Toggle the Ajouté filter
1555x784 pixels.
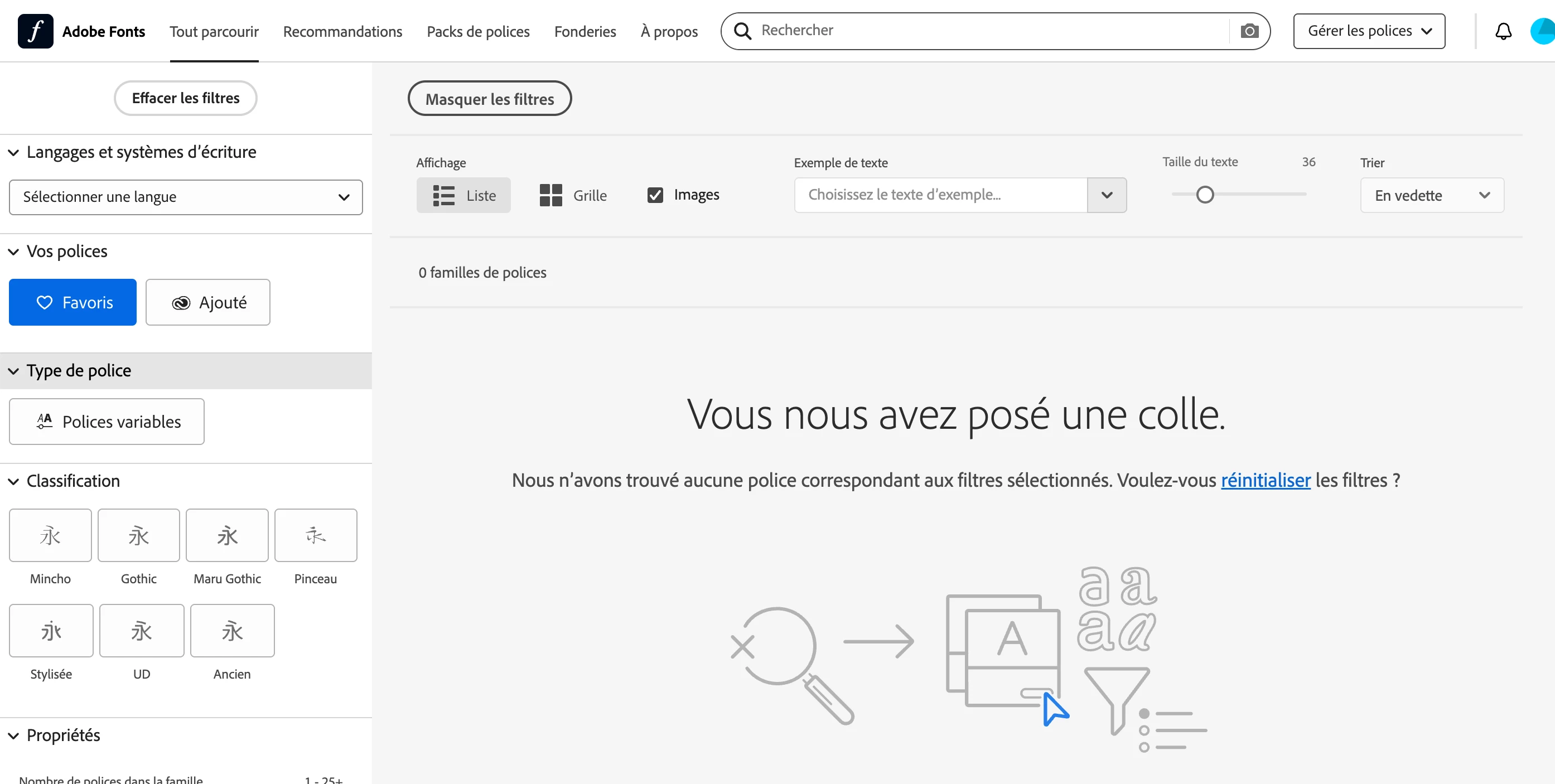point(207,302)
